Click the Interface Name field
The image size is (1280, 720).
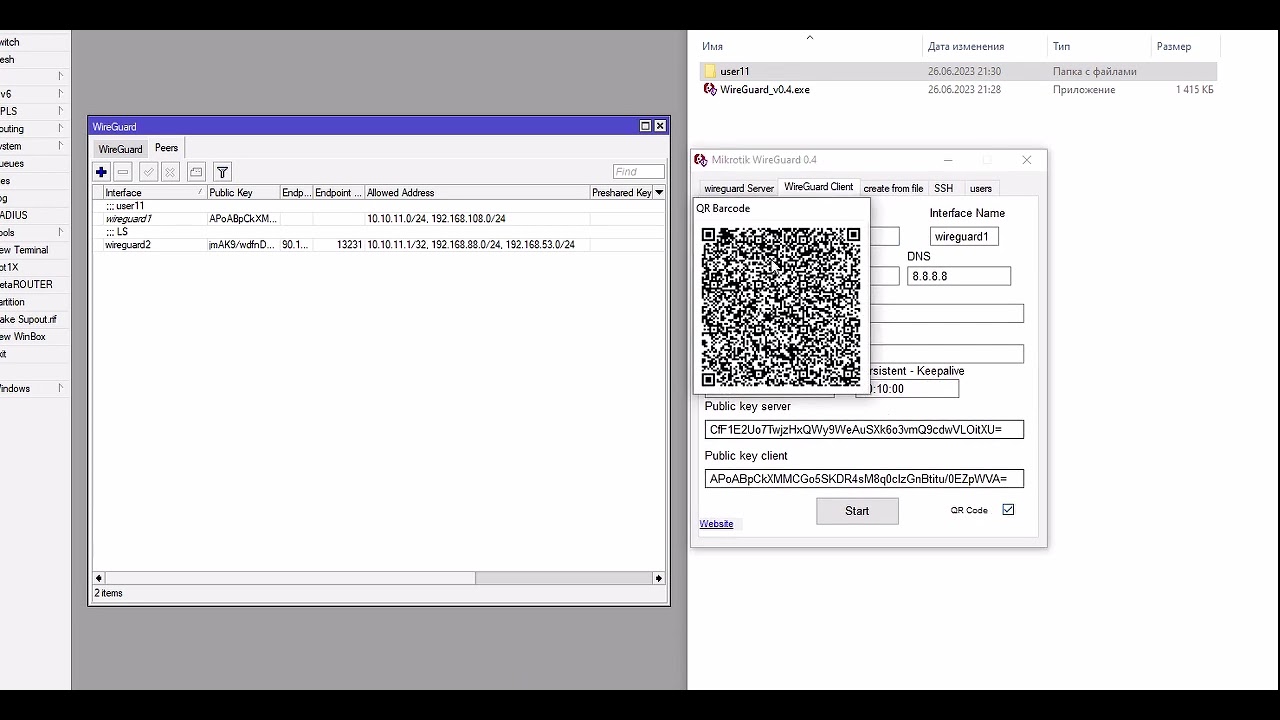point(964,237)
